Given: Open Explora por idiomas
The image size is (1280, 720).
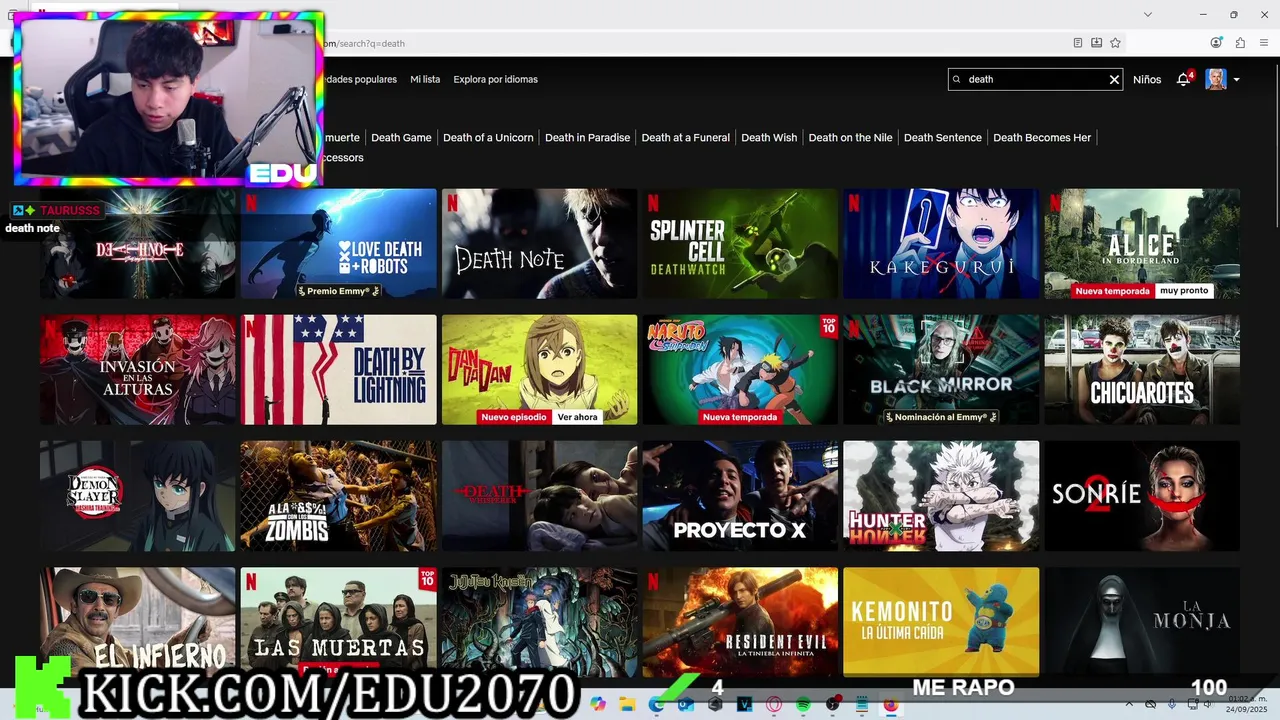Looking at the screenshot, I should pos(495,79).
